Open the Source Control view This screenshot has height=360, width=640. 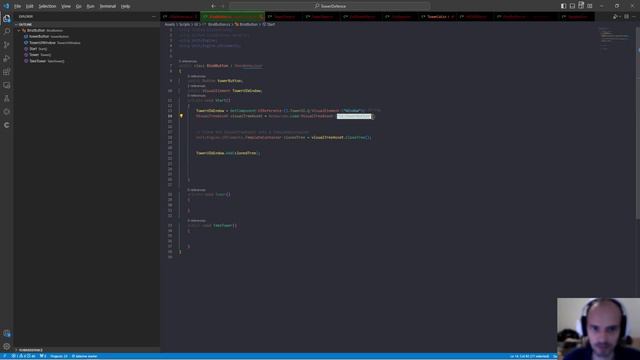[x=7, y=45]
